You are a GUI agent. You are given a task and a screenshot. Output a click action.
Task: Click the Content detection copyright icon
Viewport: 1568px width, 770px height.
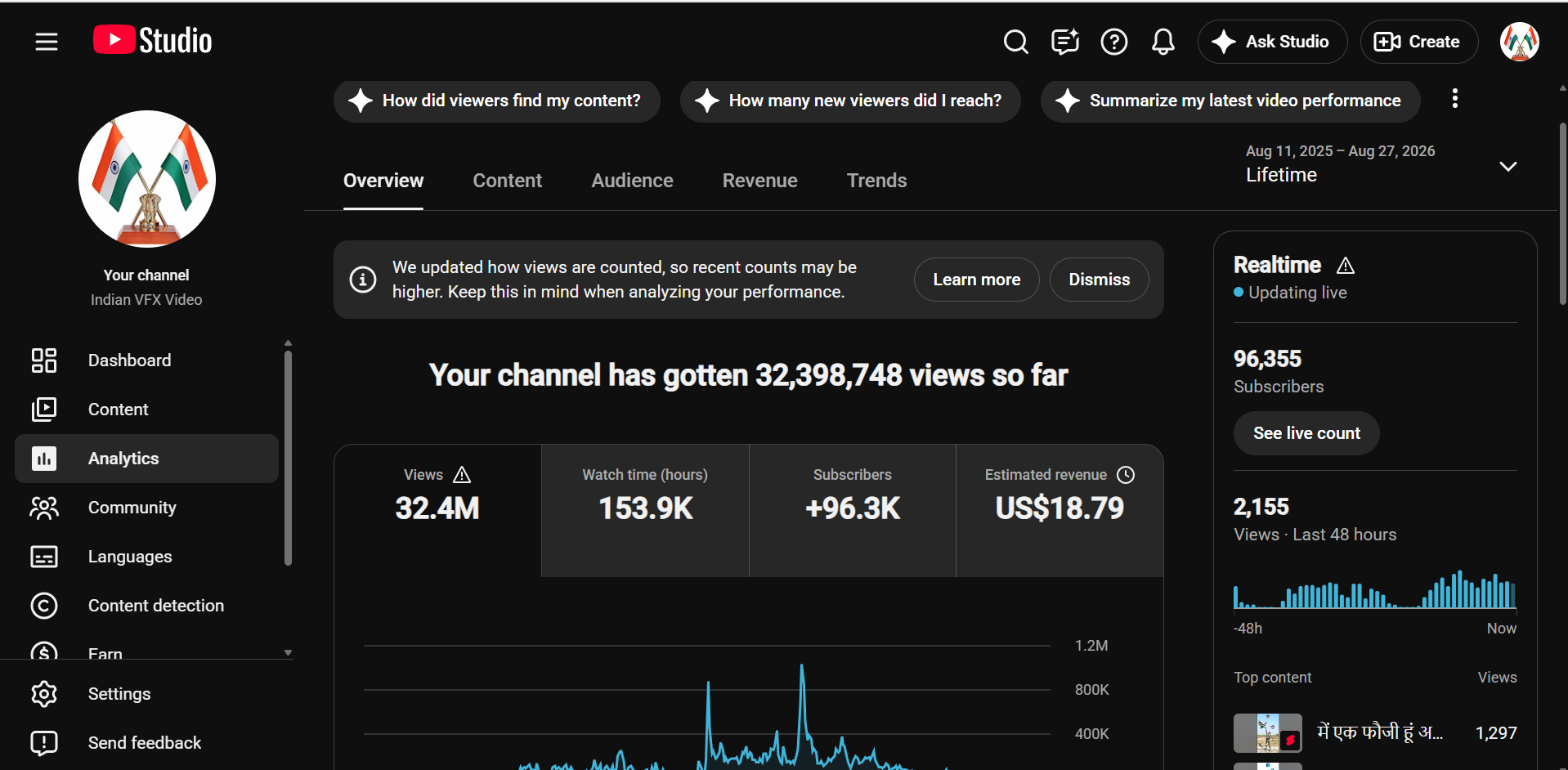(x=44, y=606)
